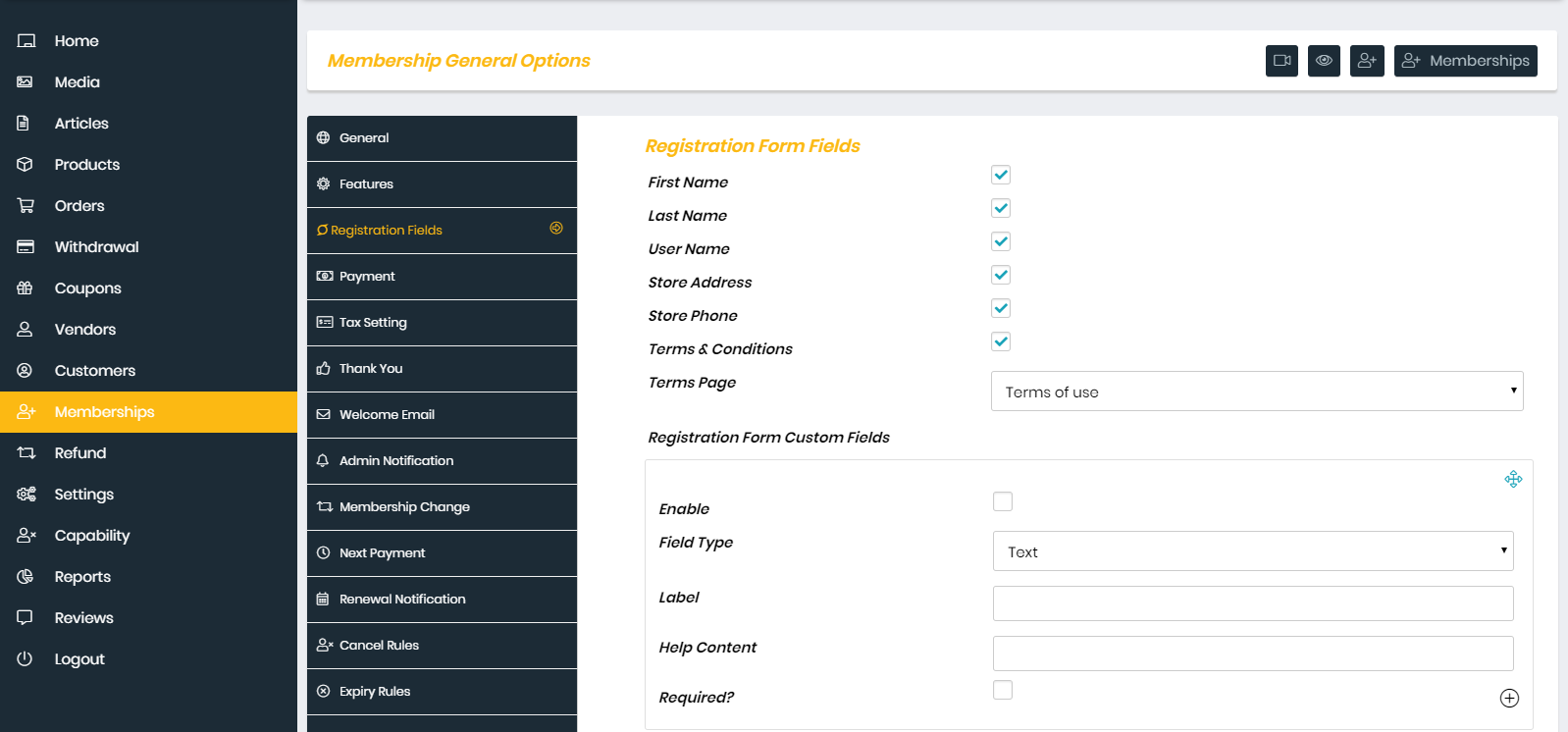Click the plus circle to add custom field

point(1509,698)
